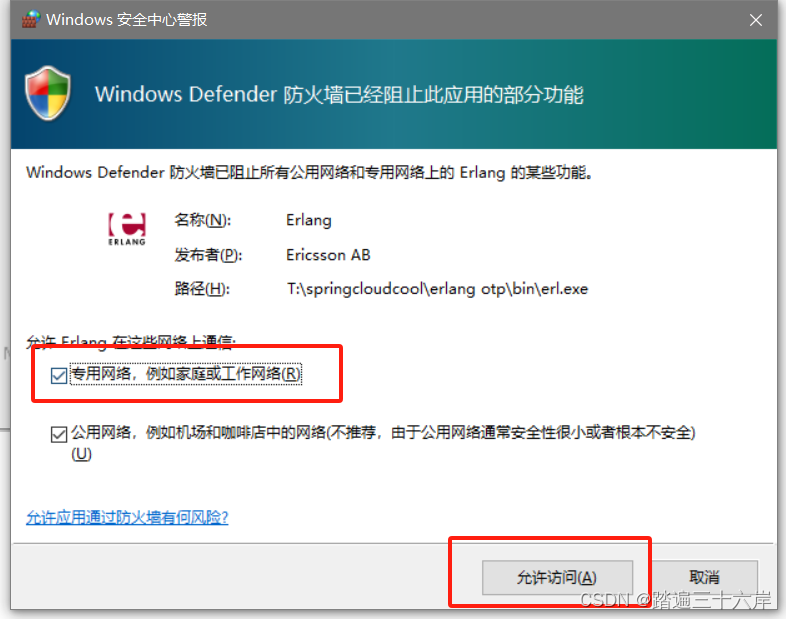Click the 允许访问(A) button
This screenshot has width=786, height=619.
click(557, 577)
